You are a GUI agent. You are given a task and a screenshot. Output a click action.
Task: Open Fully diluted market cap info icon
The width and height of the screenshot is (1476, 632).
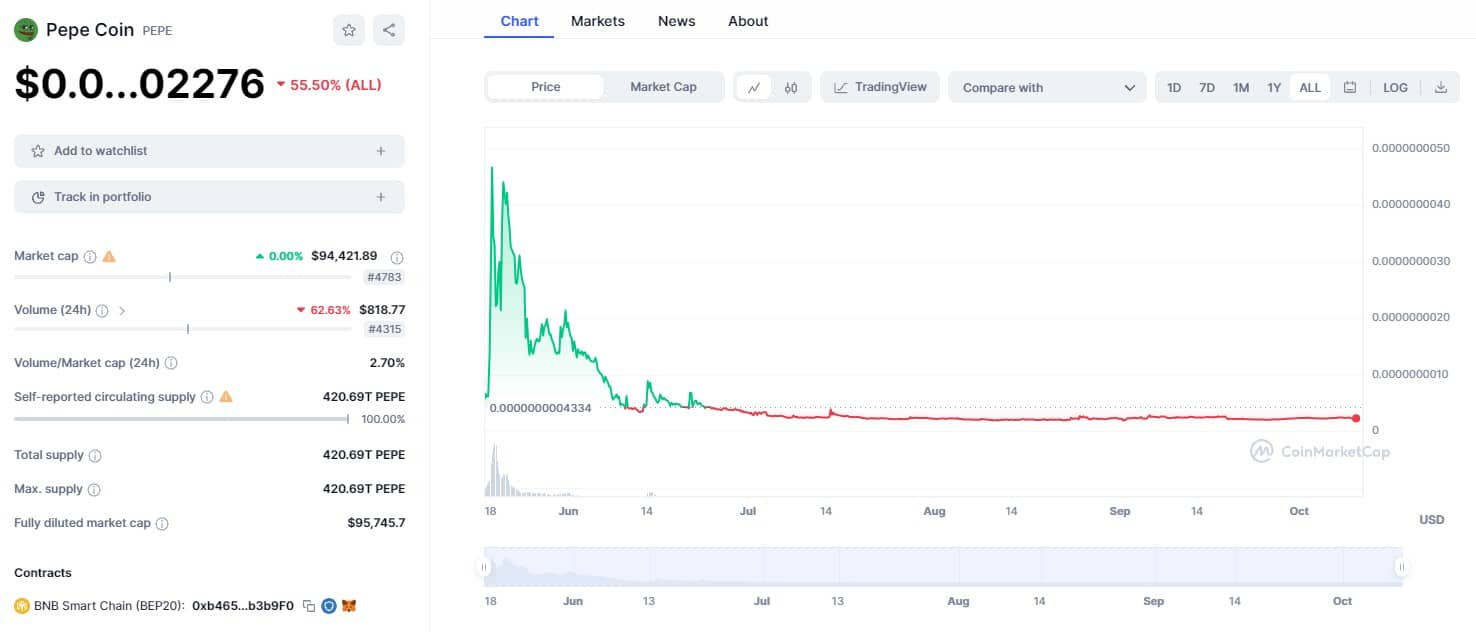pos(162,524)
